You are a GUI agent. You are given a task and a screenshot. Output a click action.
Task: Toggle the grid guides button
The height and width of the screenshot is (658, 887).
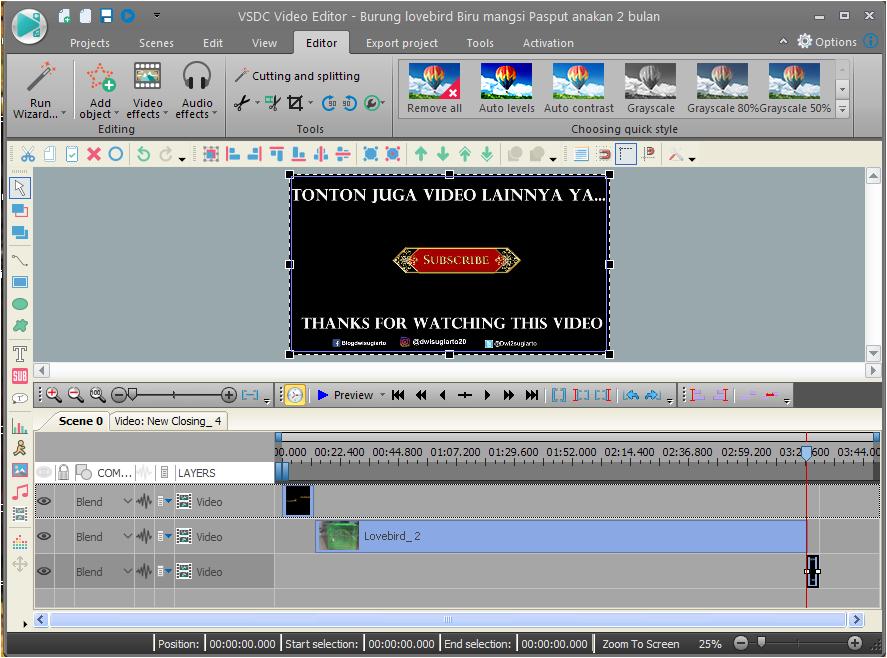pos(626,154)
